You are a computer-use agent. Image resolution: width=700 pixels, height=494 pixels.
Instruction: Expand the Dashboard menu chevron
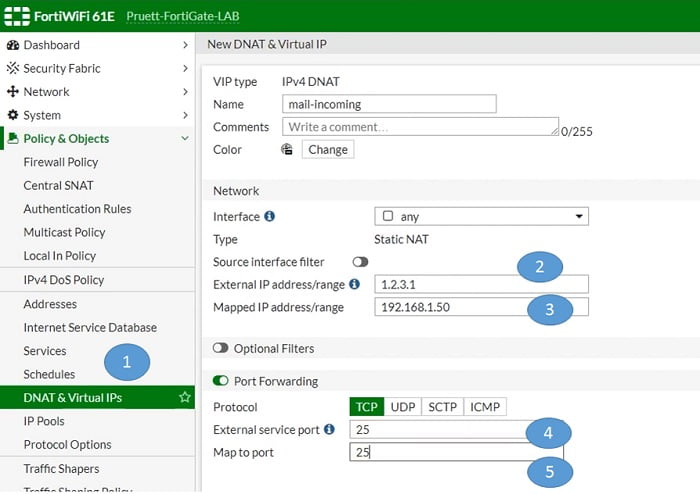[185, 45]
